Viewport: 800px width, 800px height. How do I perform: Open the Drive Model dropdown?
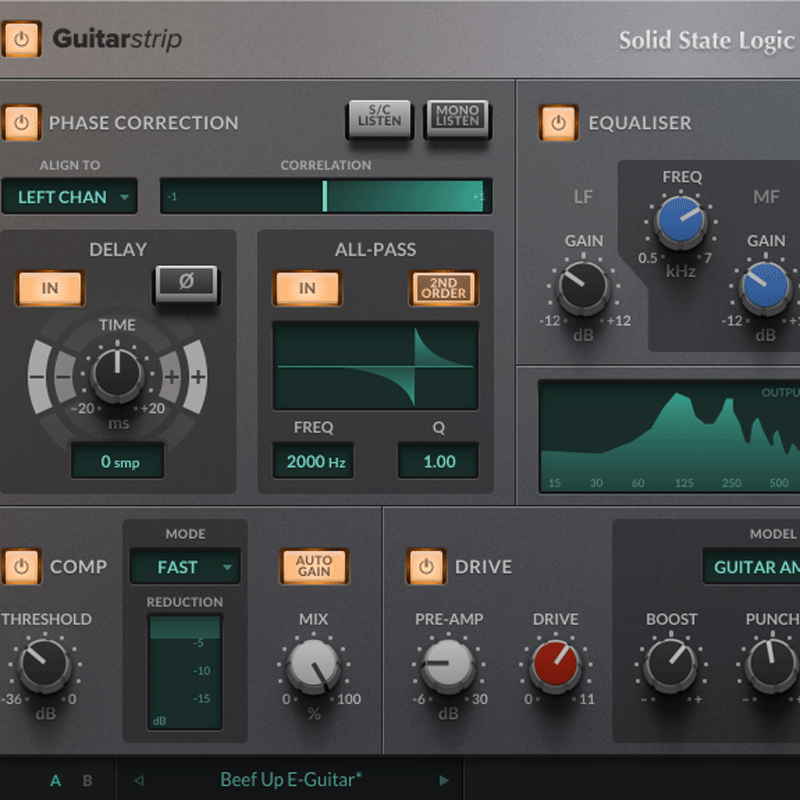pos(757,567)
